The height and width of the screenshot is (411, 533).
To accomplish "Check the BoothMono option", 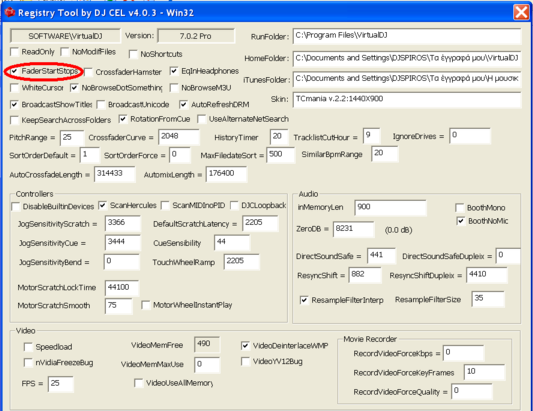I will 460,208.
